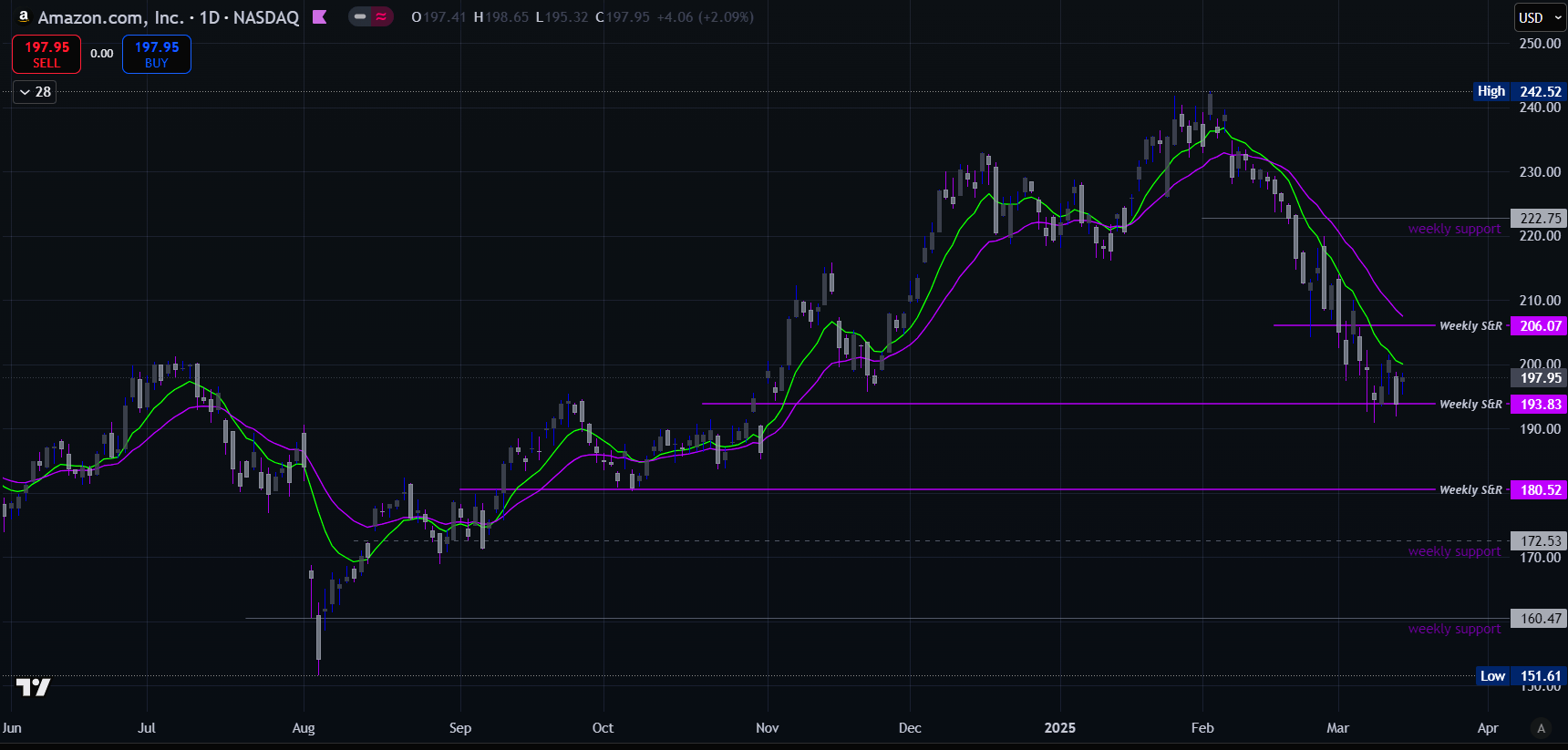Click the 230.00 price axis label

coord(1540,171)
